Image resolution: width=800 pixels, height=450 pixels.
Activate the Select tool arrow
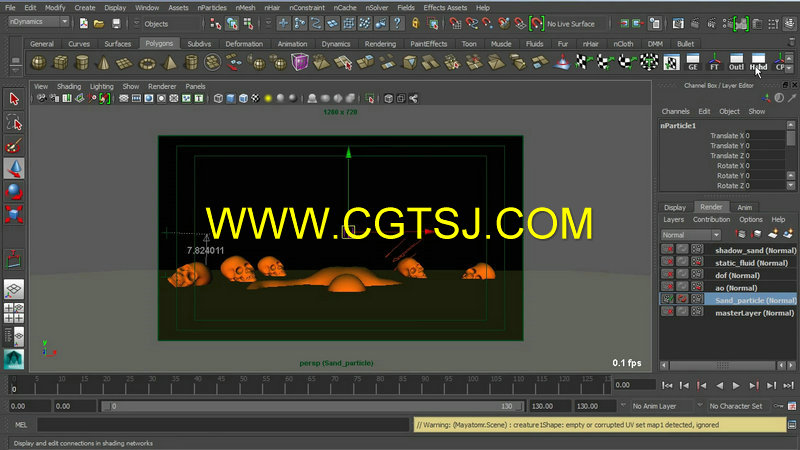click(14, 98)
